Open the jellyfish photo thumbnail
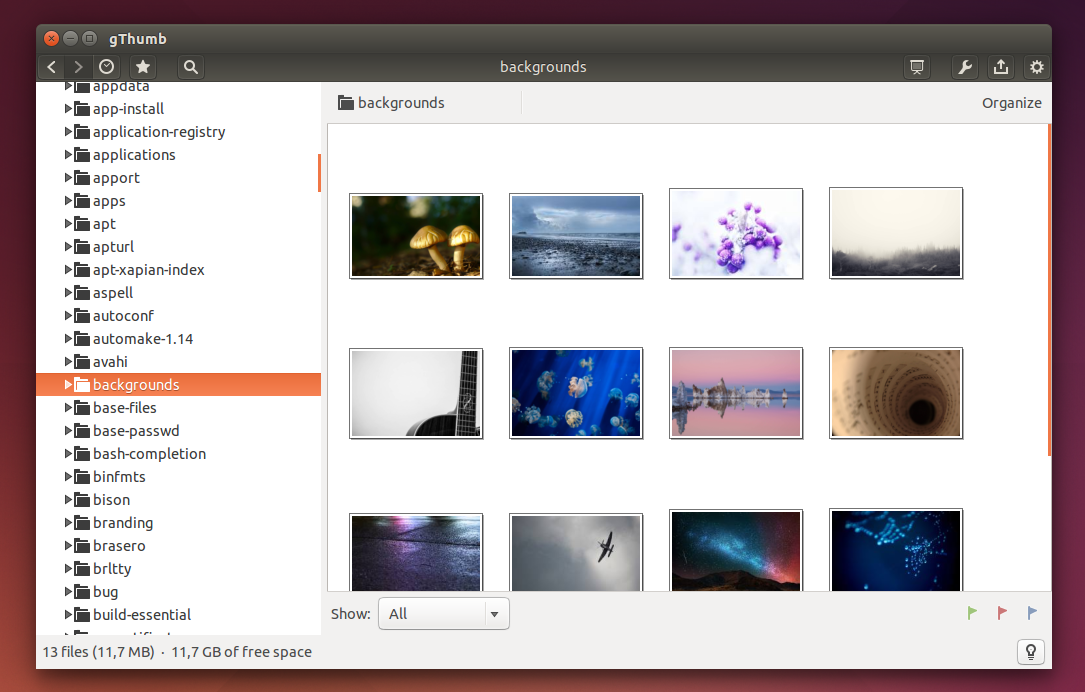1085x692 pixels. point(576,393)
